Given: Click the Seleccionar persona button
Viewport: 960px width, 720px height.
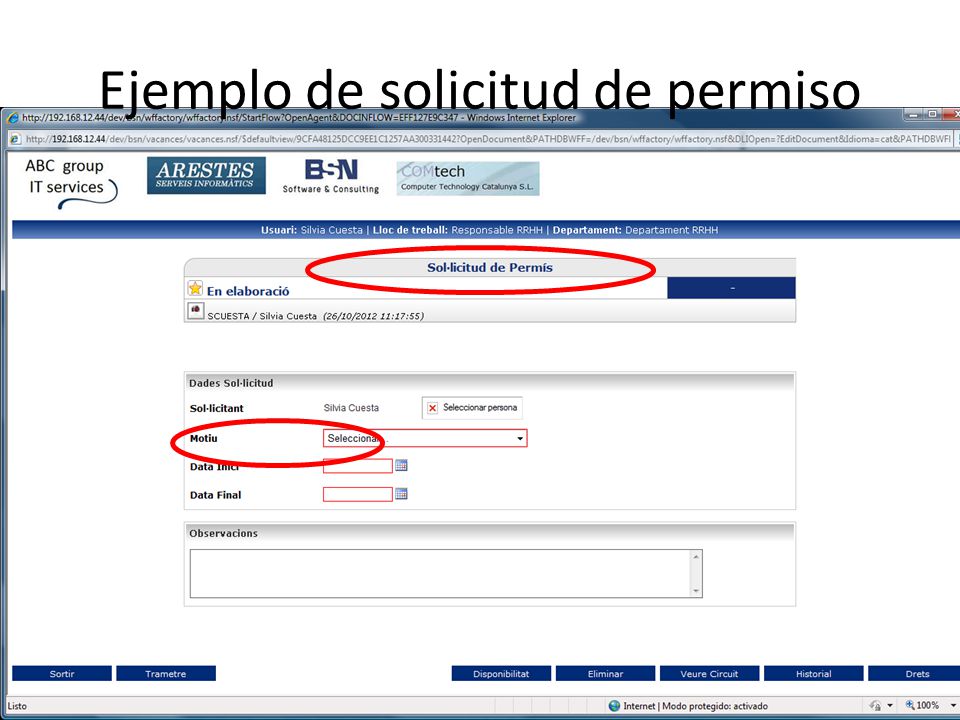Looking at the screenshot, I should pyautogui.click(x=472, y=408).
